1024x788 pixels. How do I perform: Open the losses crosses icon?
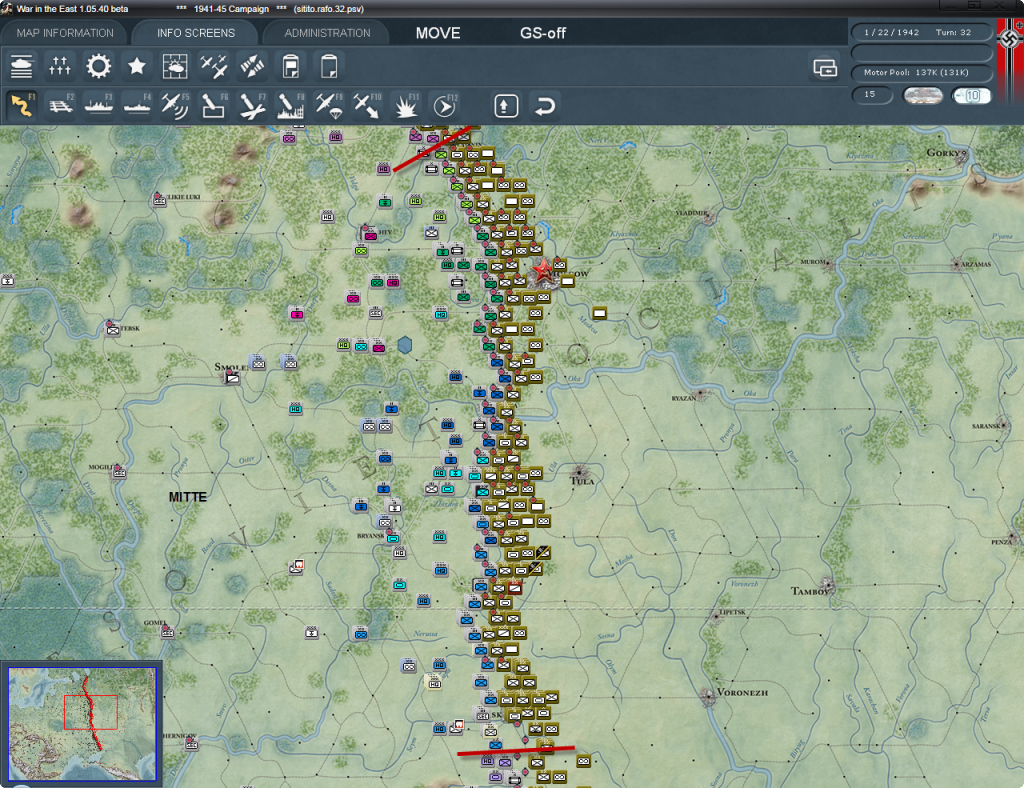(60, 67)
